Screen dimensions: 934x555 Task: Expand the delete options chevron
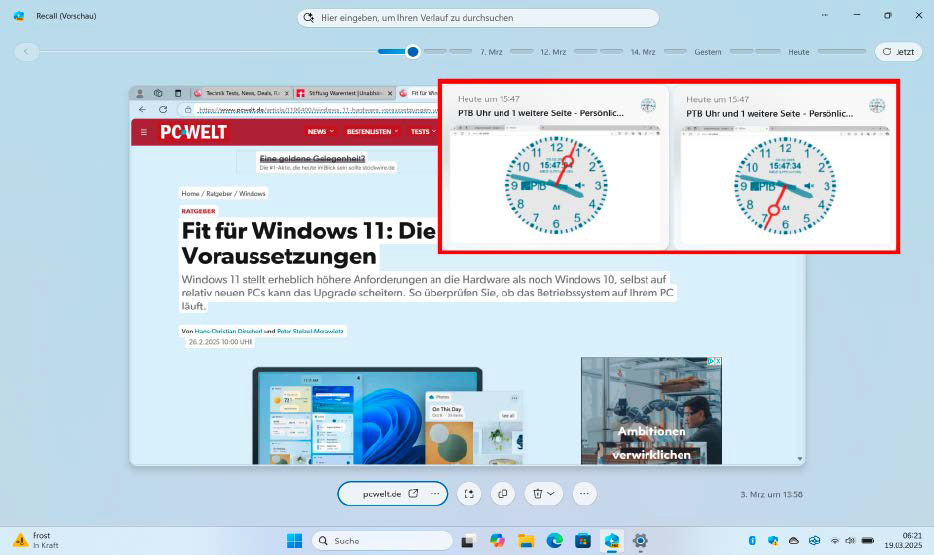click(551, 494)
